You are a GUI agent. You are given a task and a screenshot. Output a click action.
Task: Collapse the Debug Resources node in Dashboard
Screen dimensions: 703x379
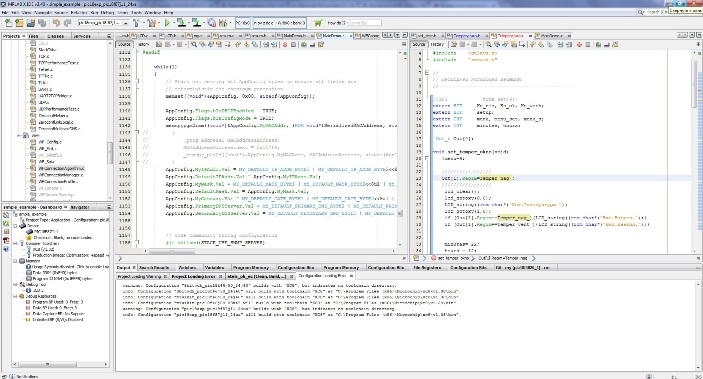(x=15, y=296)
